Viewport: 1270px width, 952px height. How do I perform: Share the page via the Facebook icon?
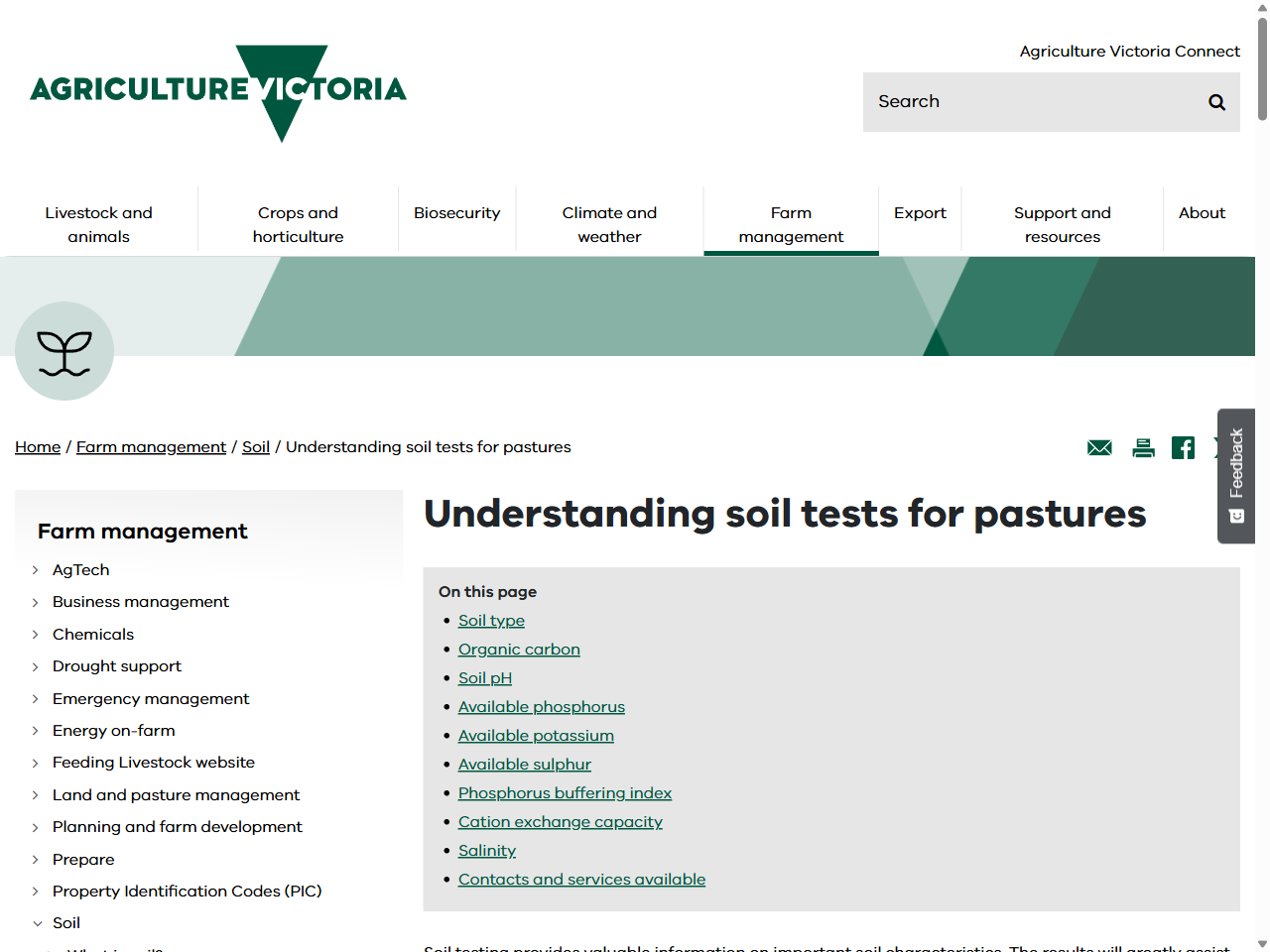click(x=1183, y=447)
